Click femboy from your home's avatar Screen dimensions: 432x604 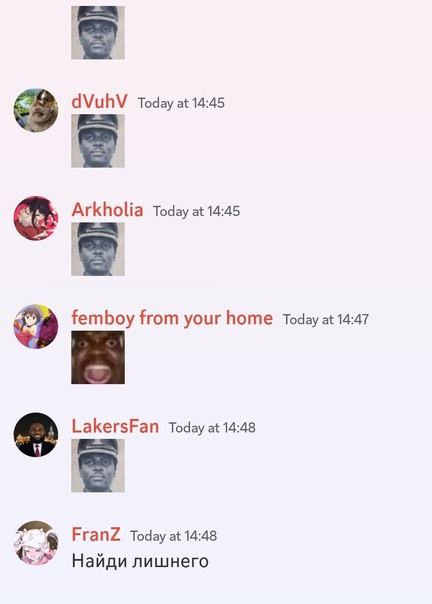pyautogui.click(x=36, y=327)
